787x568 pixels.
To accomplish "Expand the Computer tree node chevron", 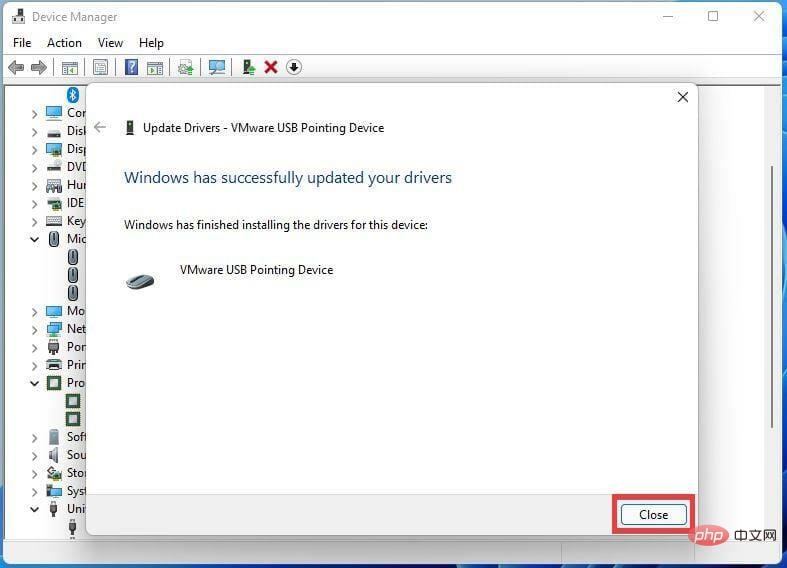I will click(x=34, y=114).
